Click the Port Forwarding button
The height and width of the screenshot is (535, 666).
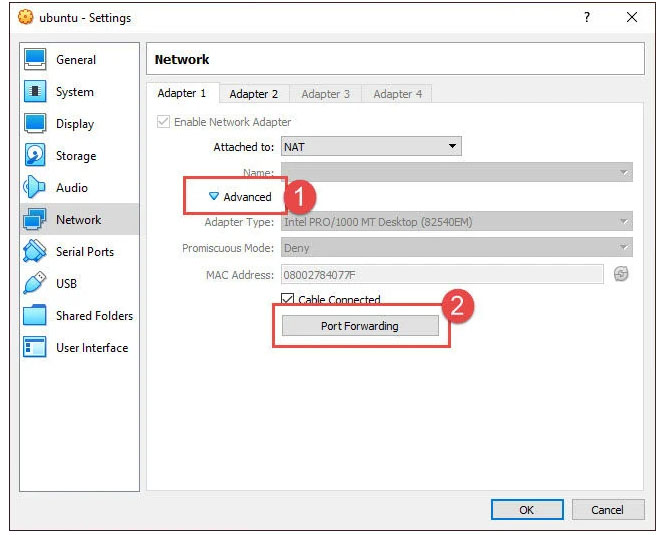[360, 326]
